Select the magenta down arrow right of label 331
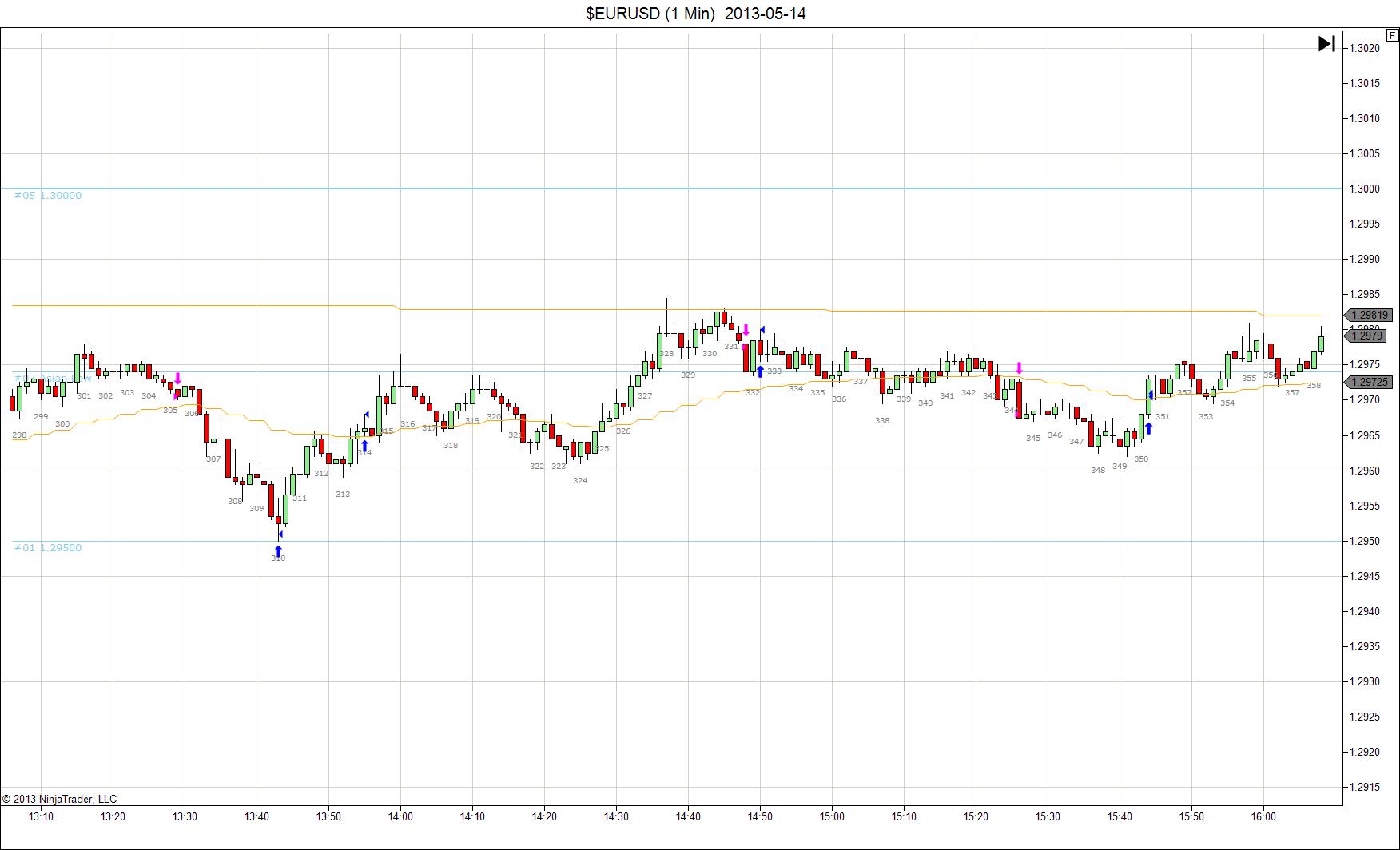The image size is (1400, 850). [x=746, y=329]
